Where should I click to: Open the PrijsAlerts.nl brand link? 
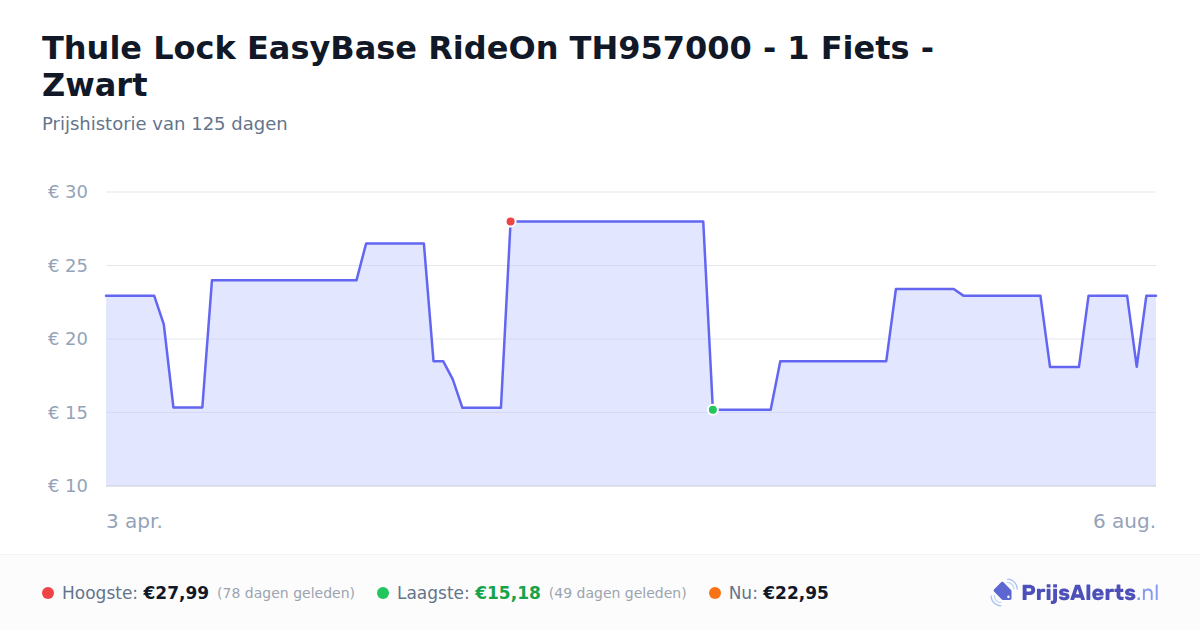(1075, 593)
